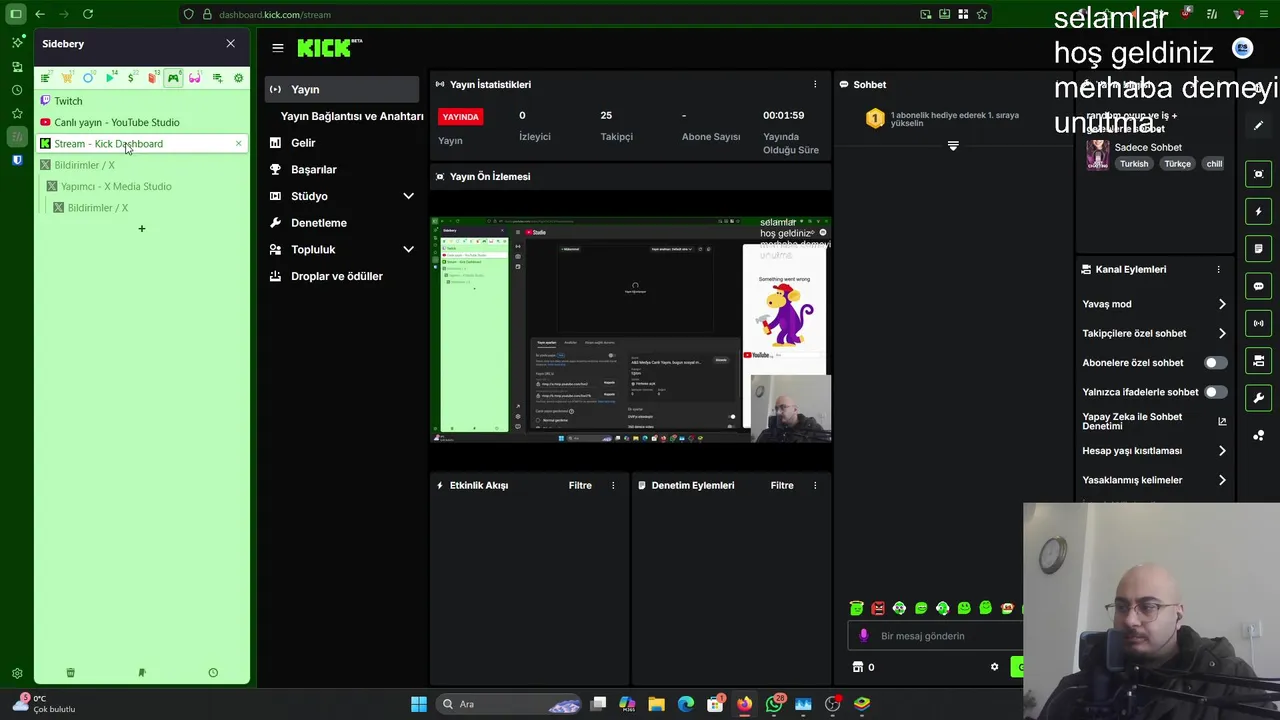Open OBS Studio from taskbar
The height and width of the screenshot is (720, 1280).
tap(832, 704)
